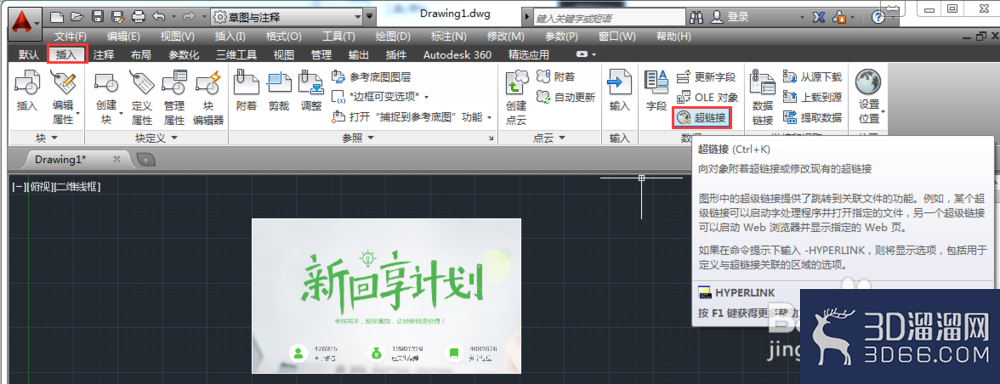Click 附着 in the 点云 panel
Image resolution: width=1000 pixels, height=384 pixels.
555,77
